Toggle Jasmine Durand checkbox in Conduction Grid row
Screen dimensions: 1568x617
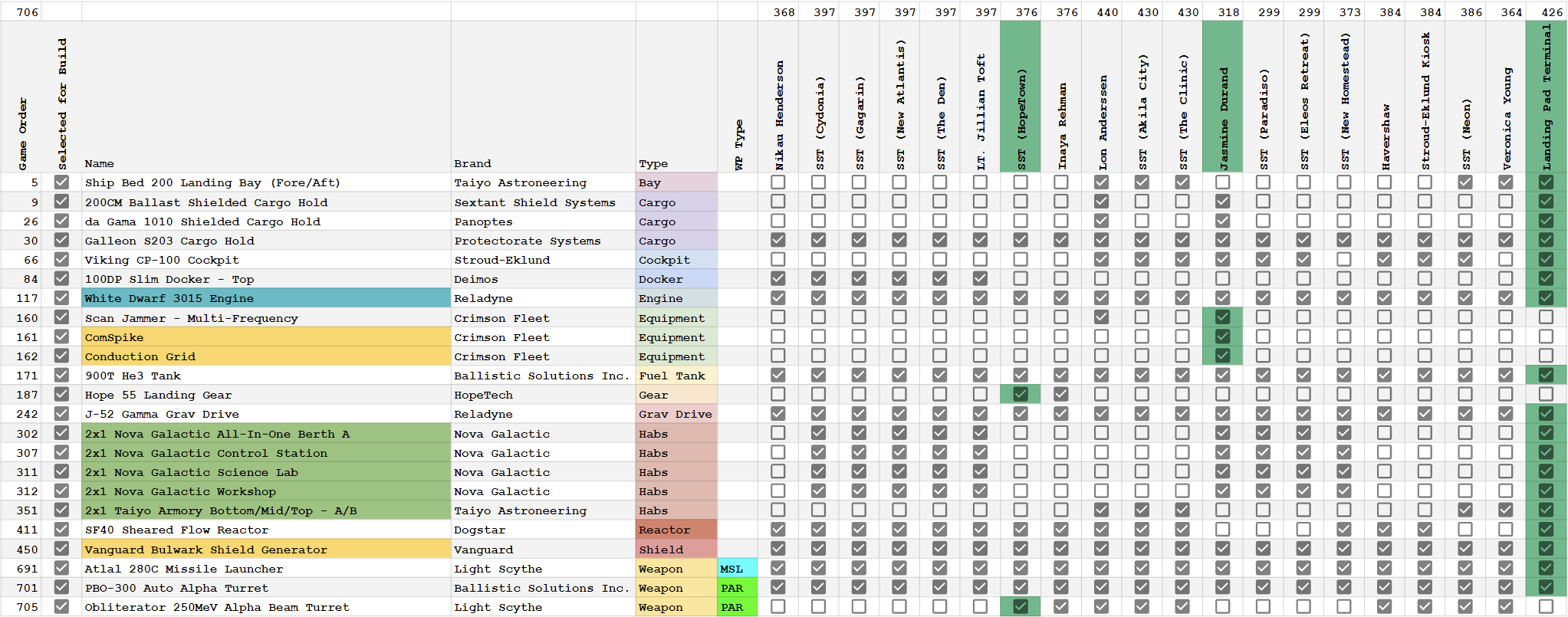pyautogui.click(x=1222, y=356)
